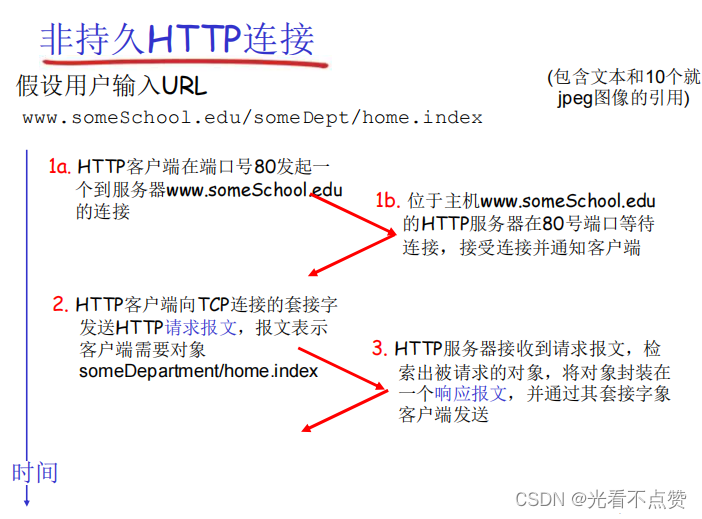This screenshot has width=702, height=519.
Task: Click the line 的HTTP服务器在80号端口等待
Action: click(x=528, y=223)
